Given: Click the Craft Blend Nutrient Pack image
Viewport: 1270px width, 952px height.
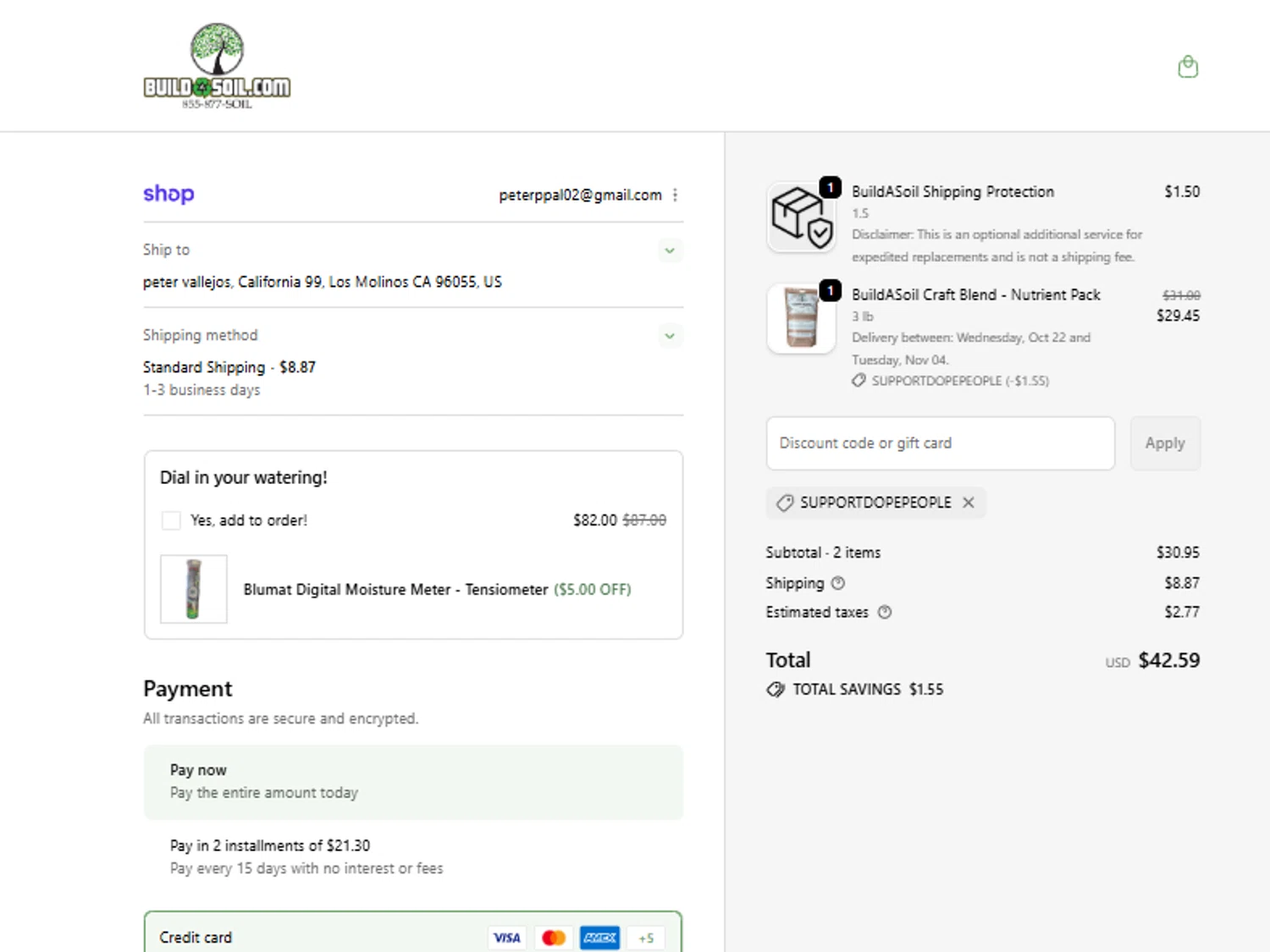Looking at the screenshot, I should click(801, 319).
